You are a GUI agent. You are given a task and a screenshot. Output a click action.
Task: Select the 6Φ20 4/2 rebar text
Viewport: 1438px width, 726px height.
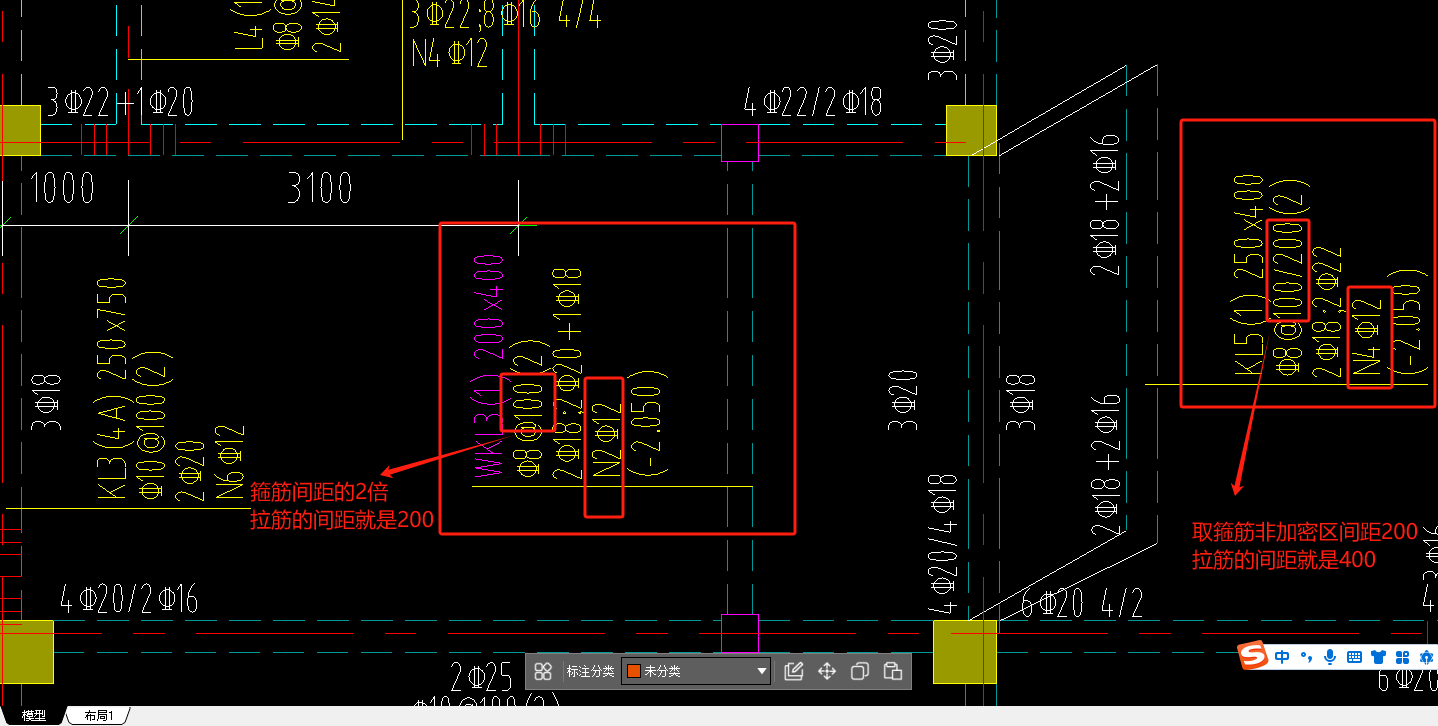1082,604
